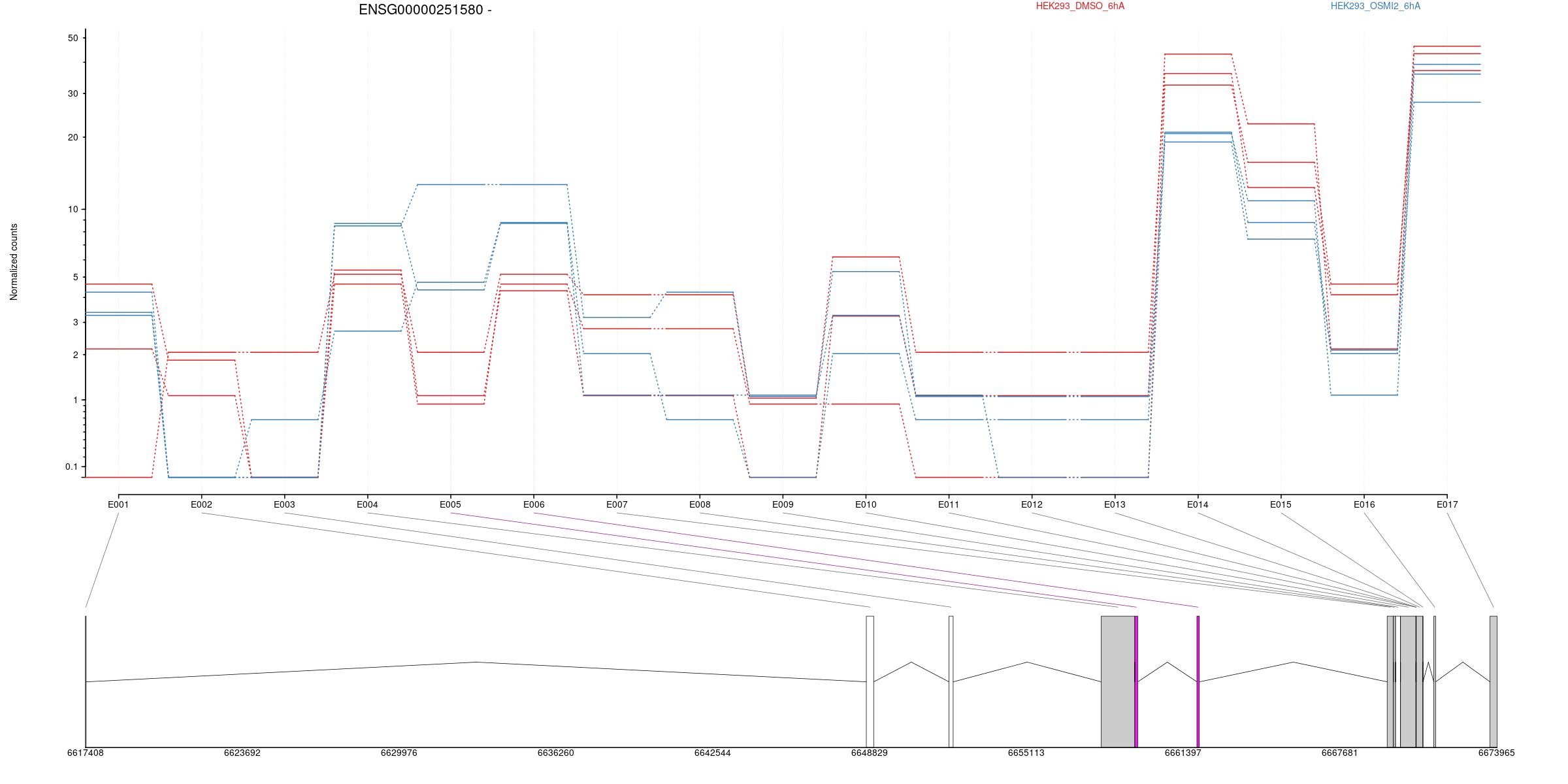Click the y-axis tick value 5
The height and width of the screenshot is (784, 1568).
(x=75, y=277)
